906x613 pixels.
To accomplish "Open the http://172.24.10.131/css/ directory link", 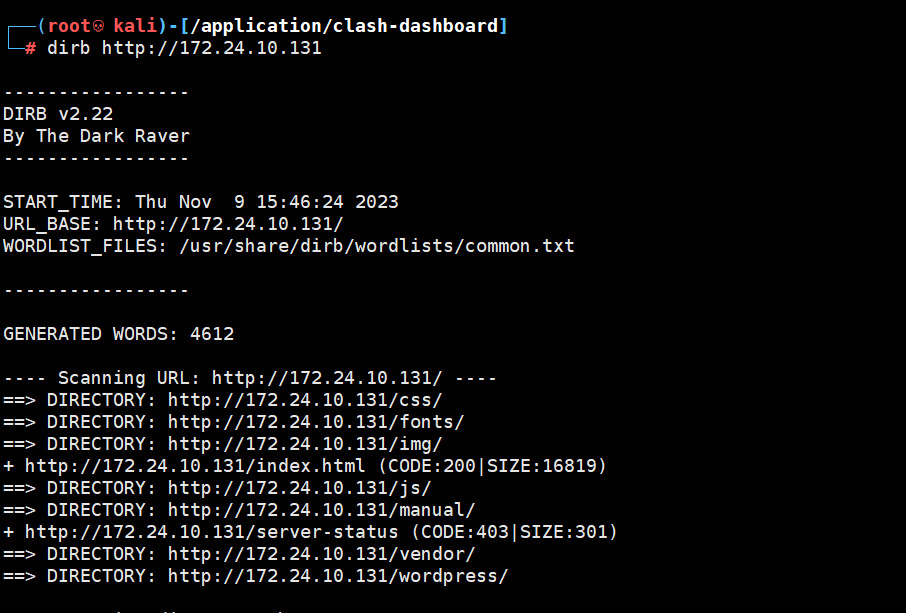I will 305,400.
